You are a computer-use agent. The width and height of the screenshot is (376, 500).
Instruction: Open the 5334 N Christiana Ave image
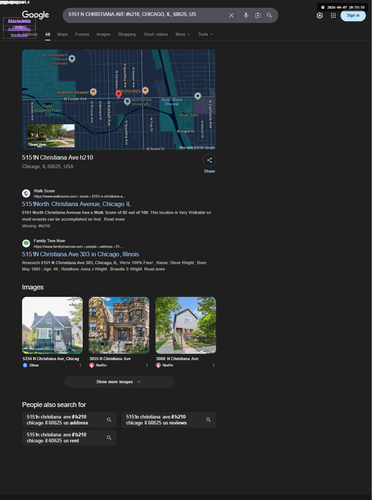pyautogui.click(x=52, y=325)
